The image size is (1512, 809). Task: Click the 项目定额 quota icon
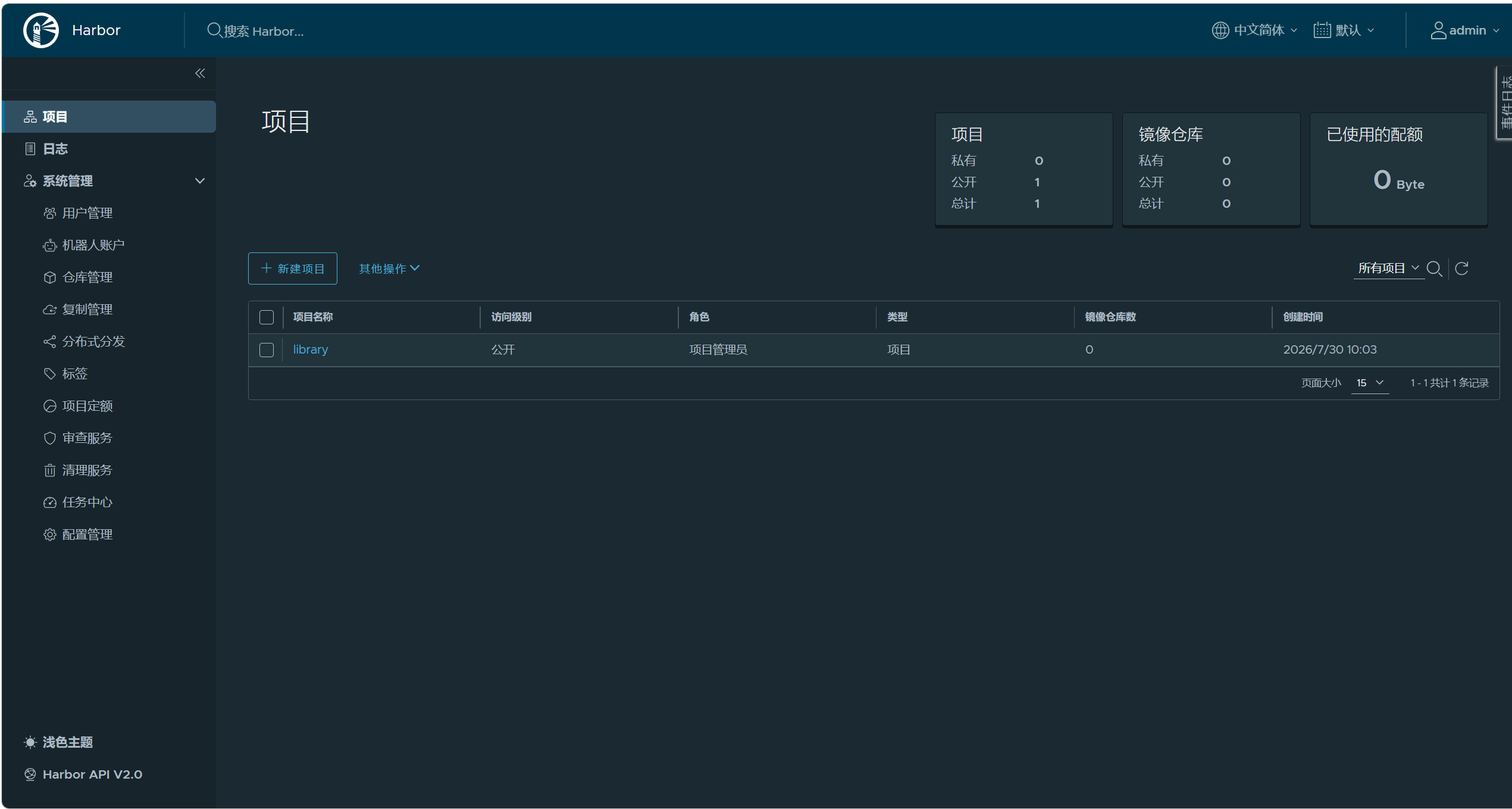tap(50, 406)
